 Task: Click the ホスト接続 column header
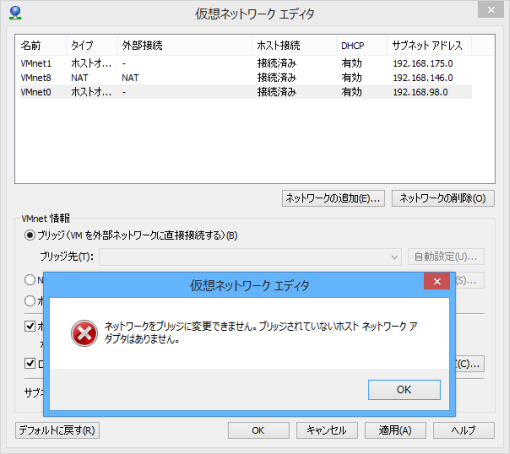[x=294, y=45]
